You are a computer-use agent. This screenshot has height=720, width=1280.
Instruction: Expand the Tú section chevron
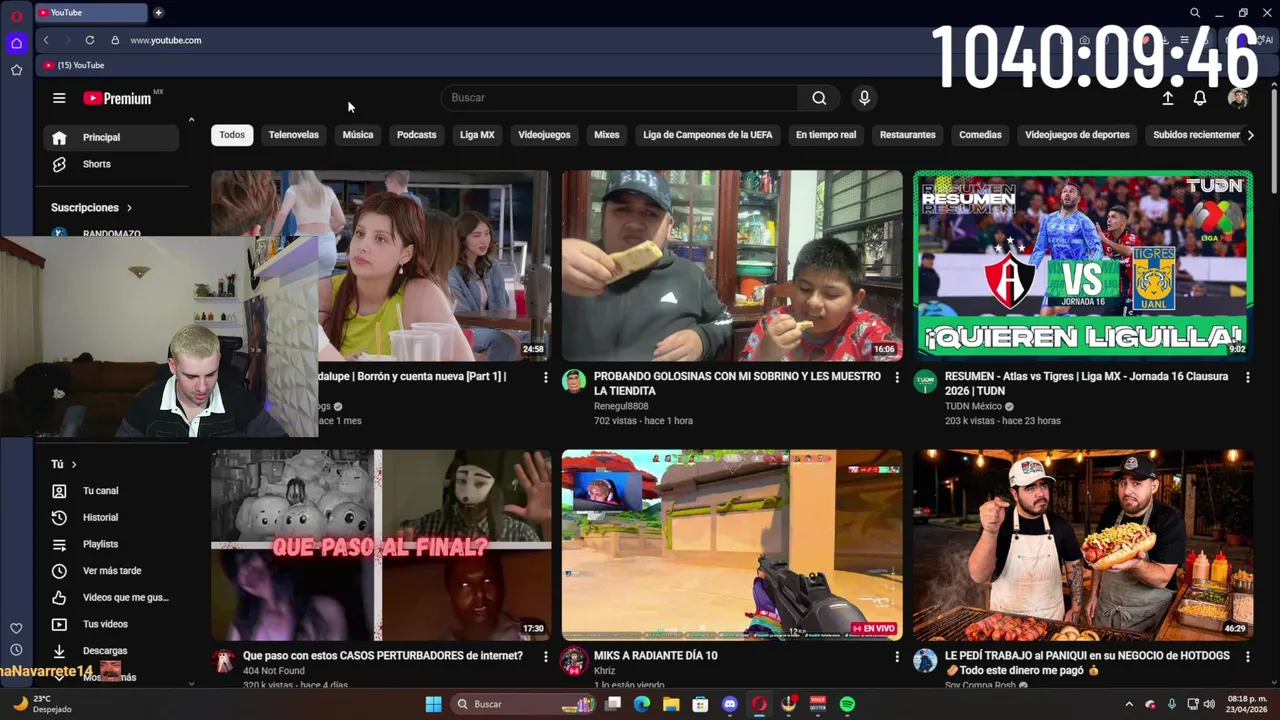coord(73,464)
